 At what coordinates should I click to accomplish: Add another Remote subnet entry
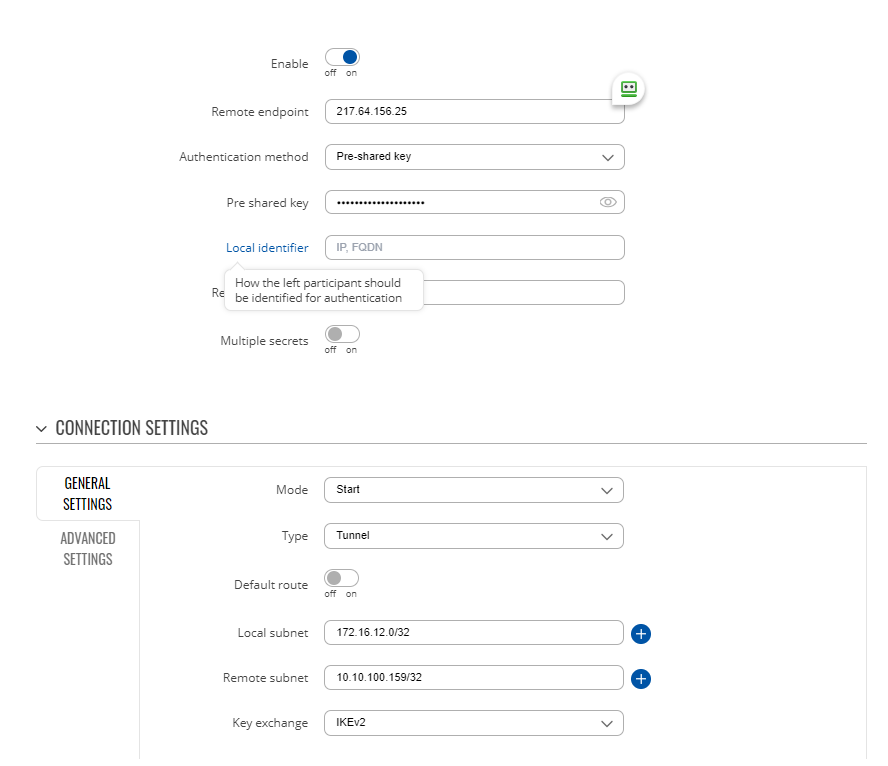(641, 678)
